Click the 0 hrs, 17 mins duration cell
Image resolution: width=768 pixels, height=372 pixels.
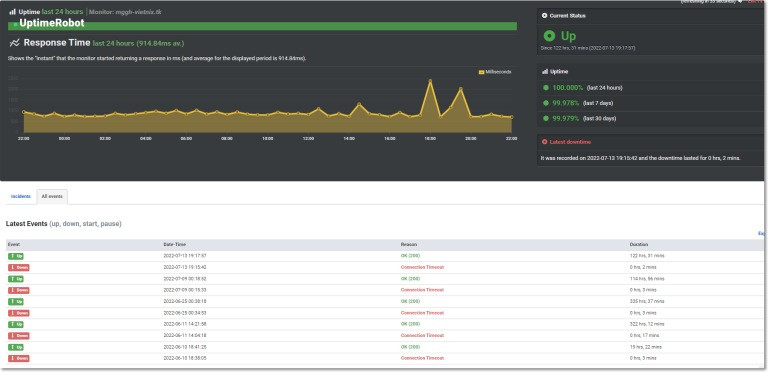click(645, 335)
